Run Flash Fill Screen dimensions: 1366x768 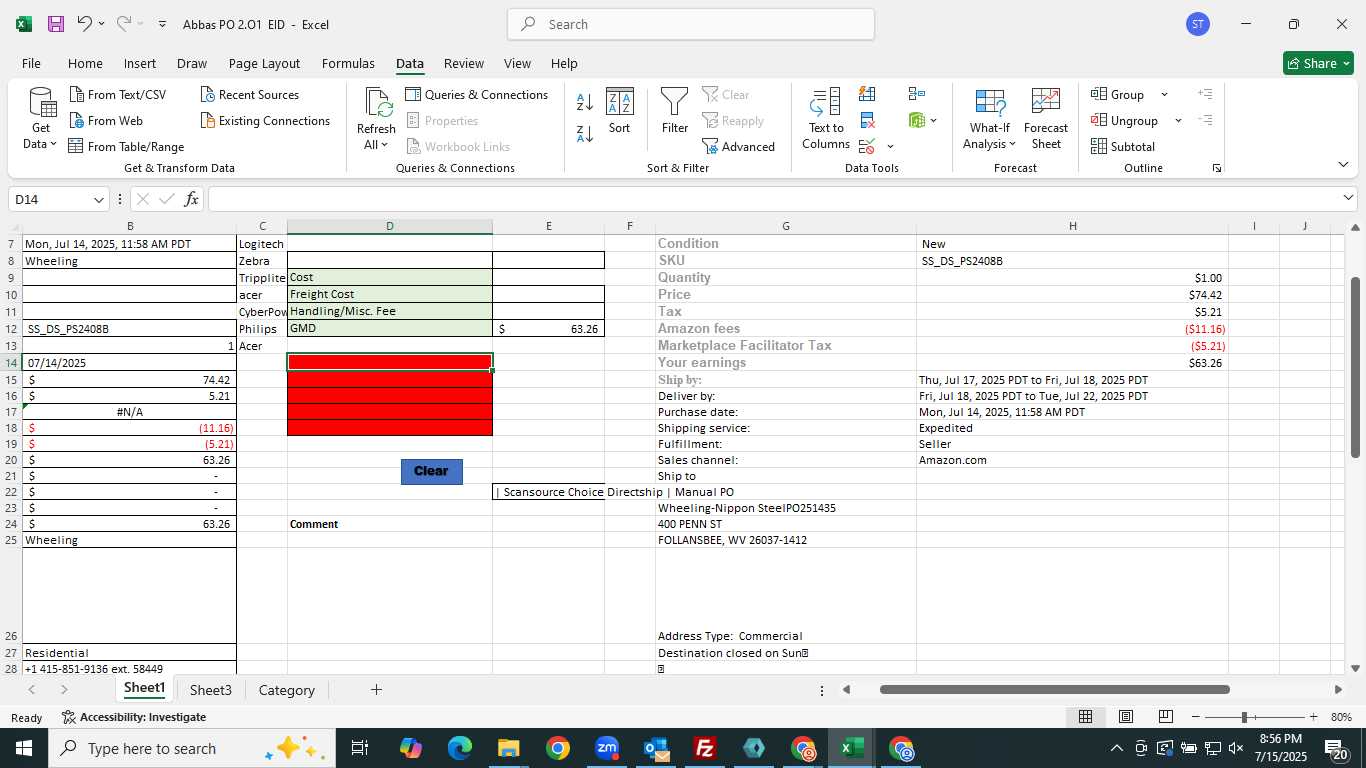(x=867, y=94)
